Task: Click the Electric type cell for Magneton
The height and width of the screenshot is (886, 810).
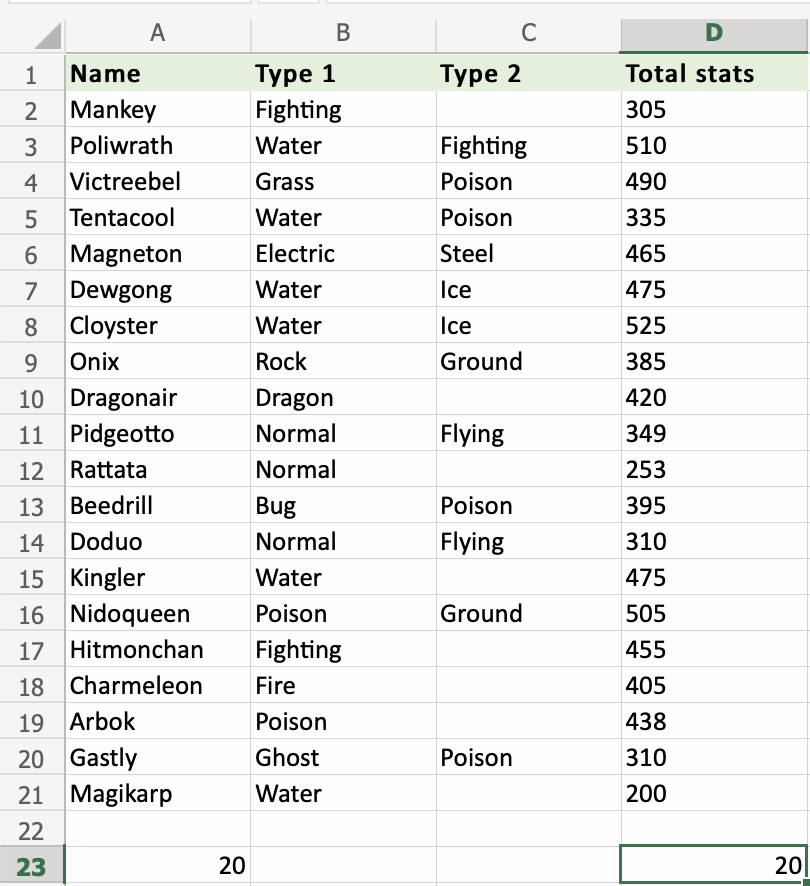Action: click(343, 254)
